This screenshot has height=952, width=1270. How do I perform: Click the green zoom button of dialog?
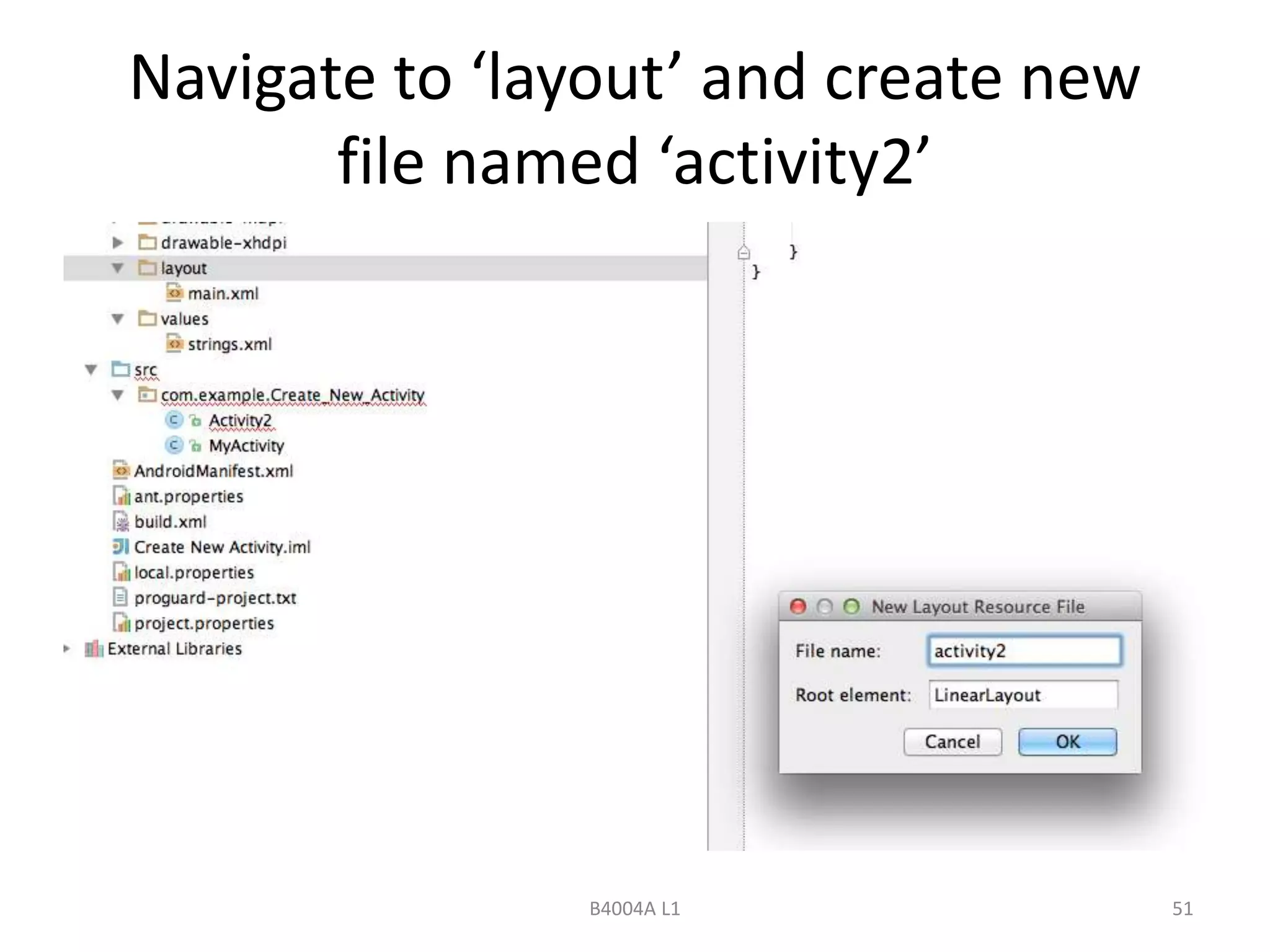(x=851, y=606)
